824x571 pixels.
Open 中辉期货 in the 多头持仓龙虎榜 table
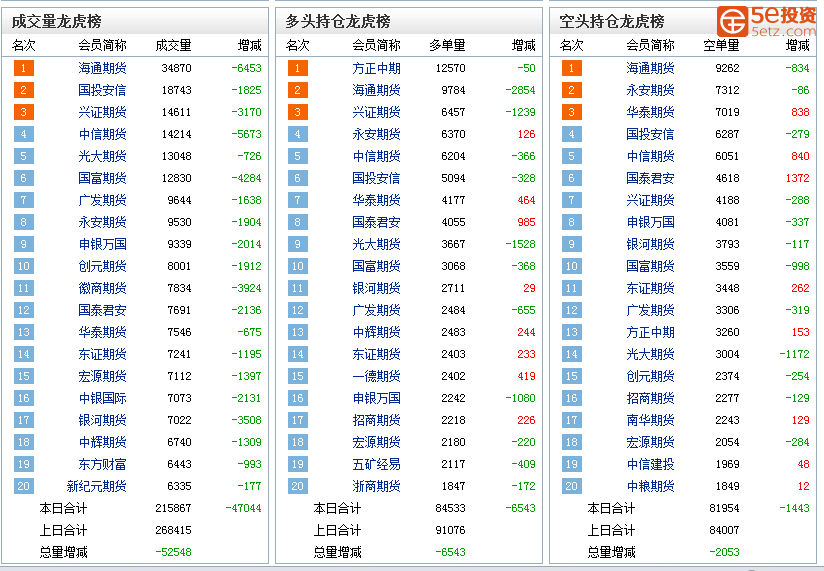point(376,333)
